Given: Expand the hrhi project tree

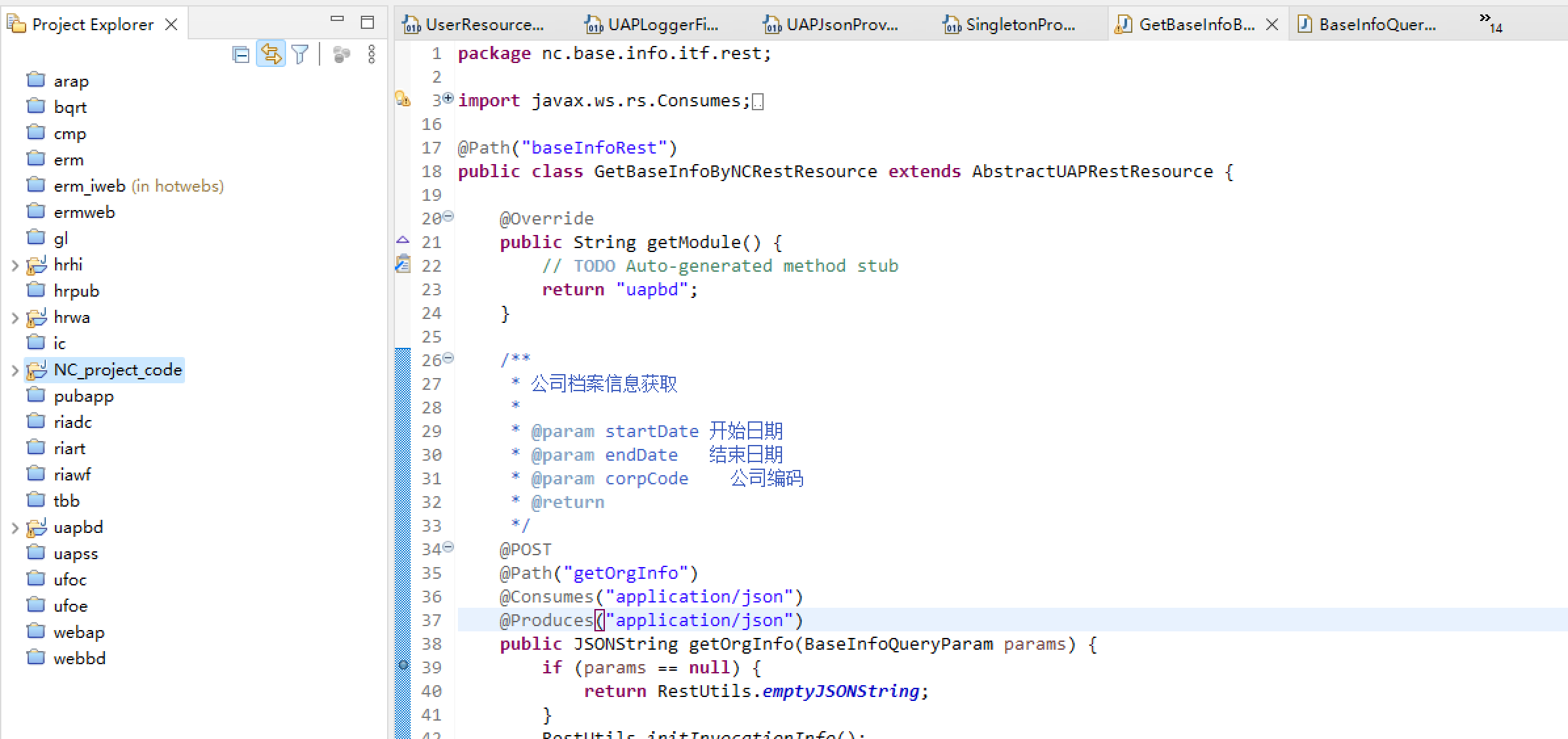Looking at the screenshot, I should (14, 266).
